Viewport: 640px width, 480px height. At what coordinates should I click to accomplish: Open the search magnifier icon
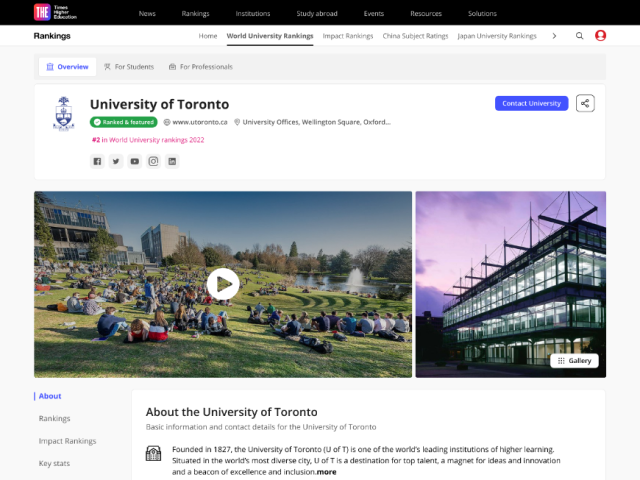point(579,36)
